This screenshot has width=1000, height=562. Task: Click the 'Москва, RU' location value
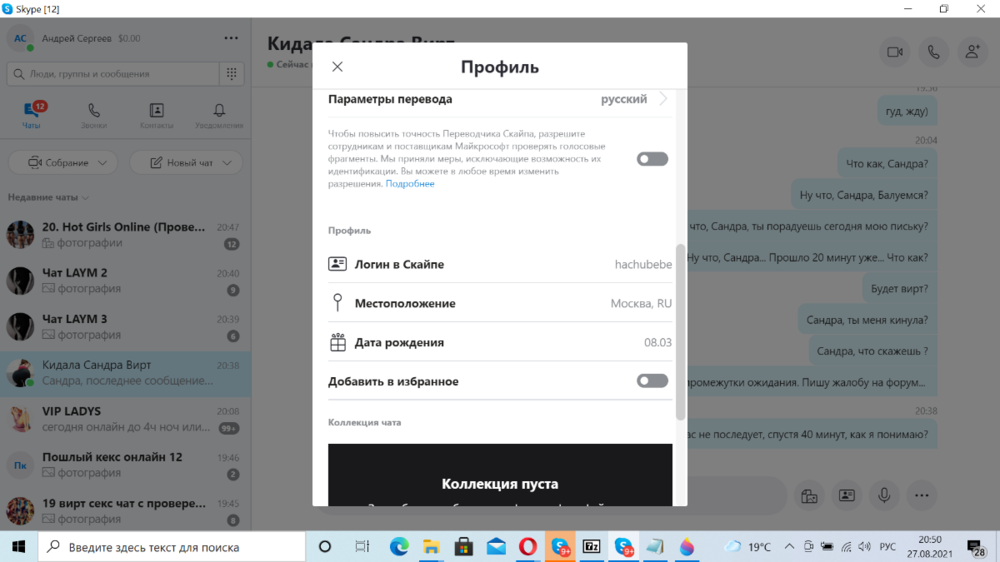[x=641, y=303]
